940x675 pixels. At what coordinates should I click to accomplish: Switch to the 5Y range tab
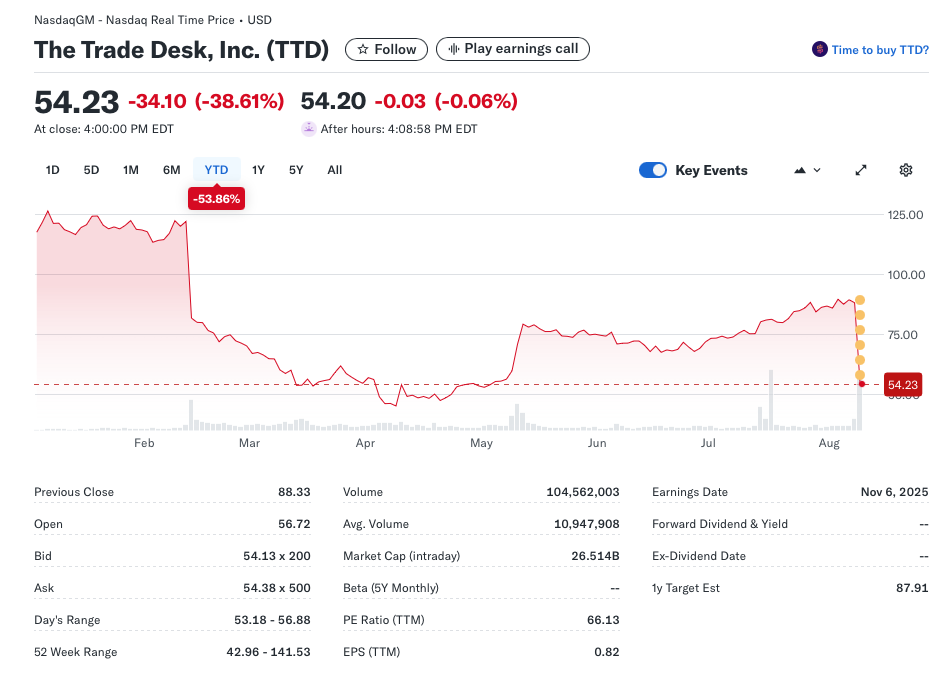point(296,170)
